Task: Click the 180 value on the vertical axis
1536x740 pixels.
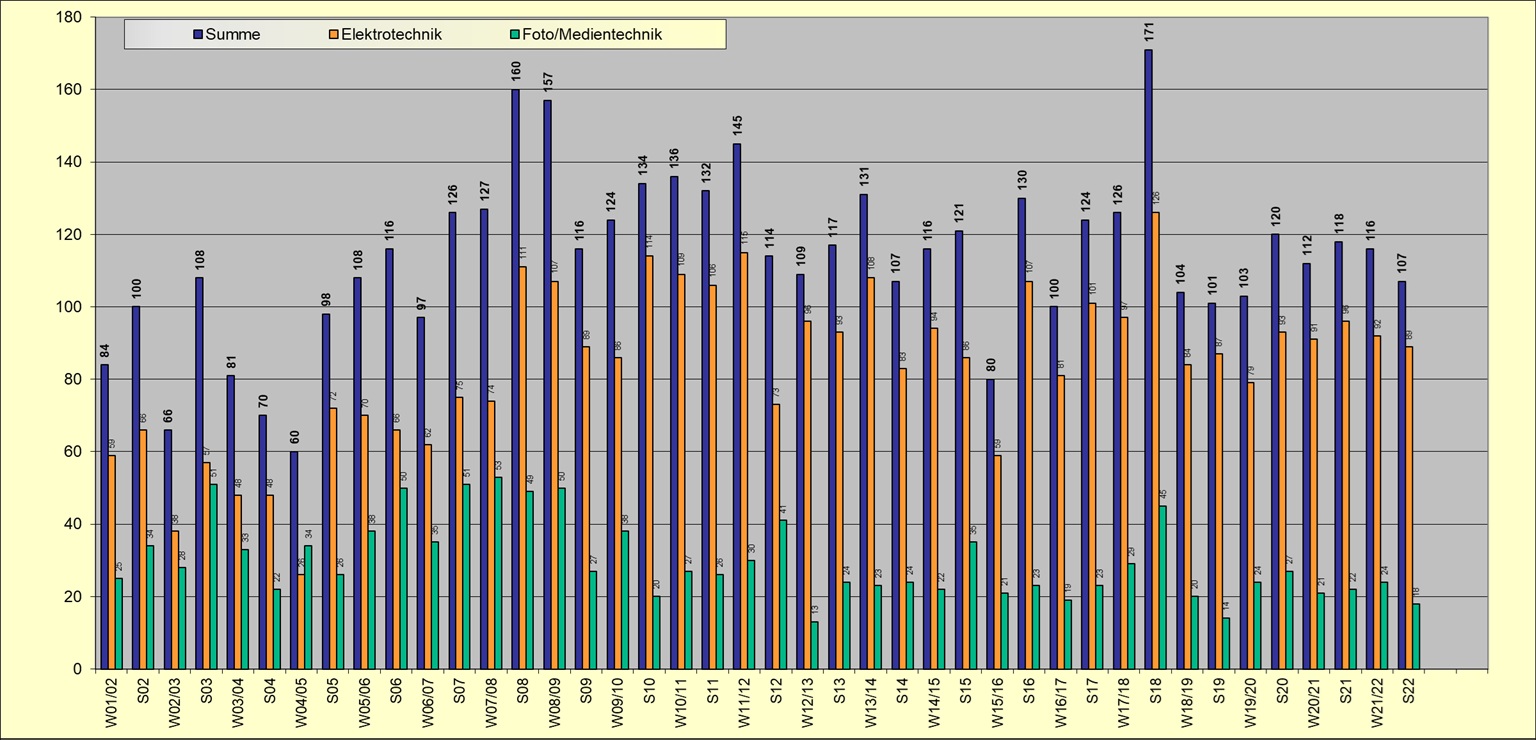Action: pyautogui.click(x=69, y=17)
